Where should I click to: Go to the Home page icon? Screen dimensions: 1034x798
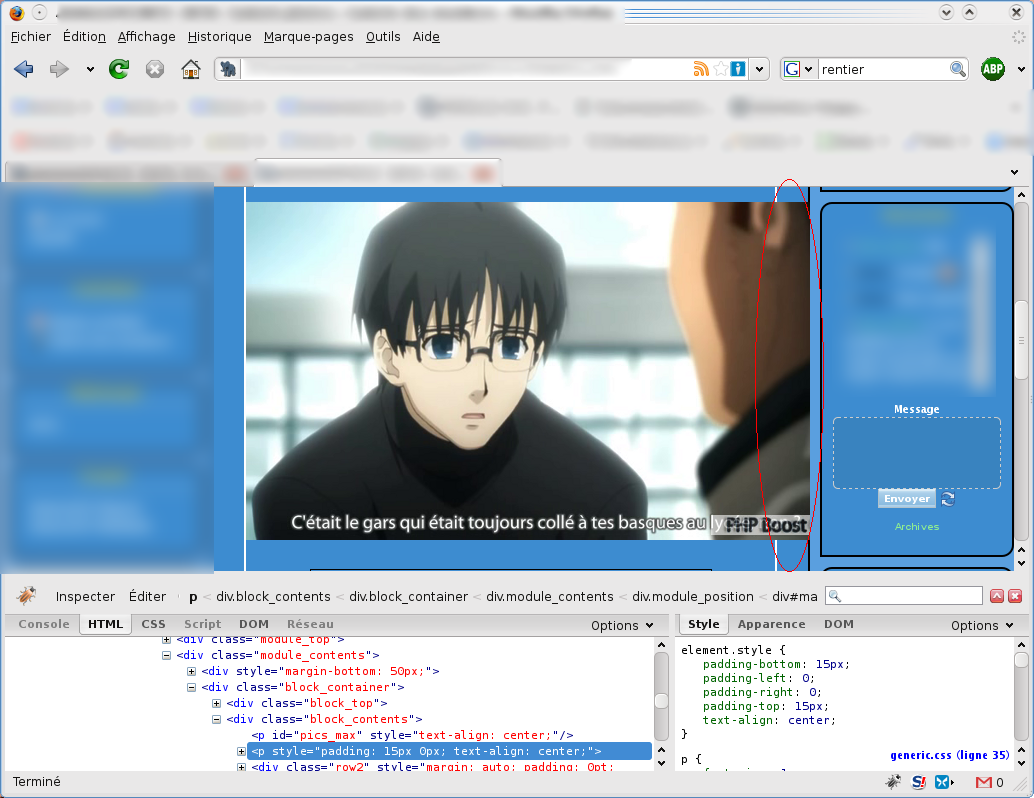point(190,69)
